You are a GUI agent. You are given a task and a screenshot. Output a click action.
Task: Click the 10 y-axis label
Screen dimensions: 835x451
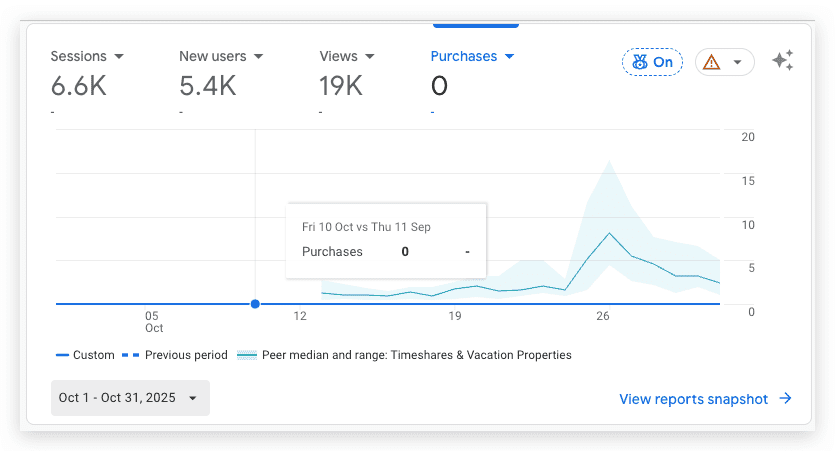point(748,225)
